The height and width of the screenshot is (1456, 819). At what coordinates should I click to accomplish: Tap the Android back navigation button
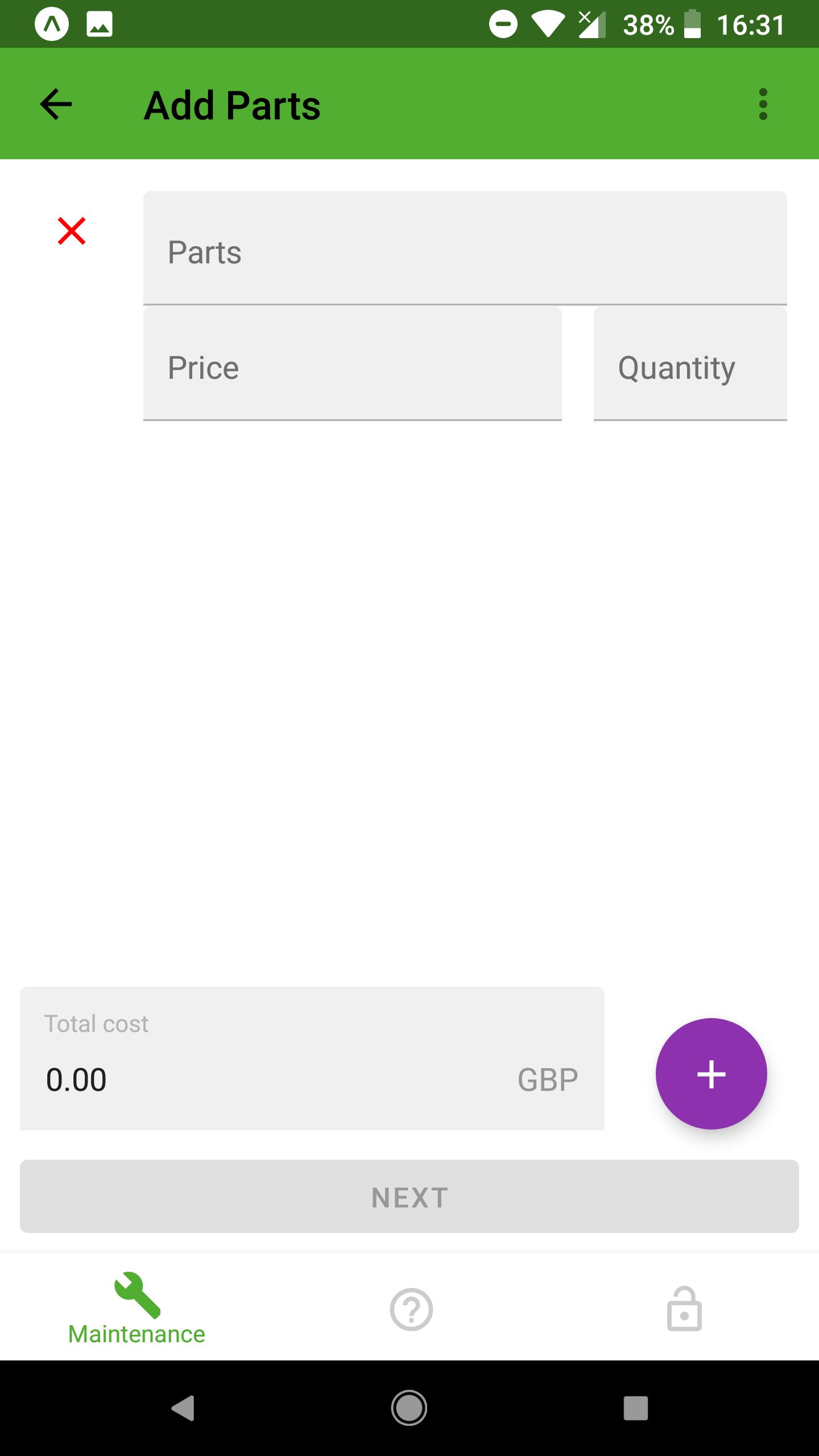(x=183, y=1408)
